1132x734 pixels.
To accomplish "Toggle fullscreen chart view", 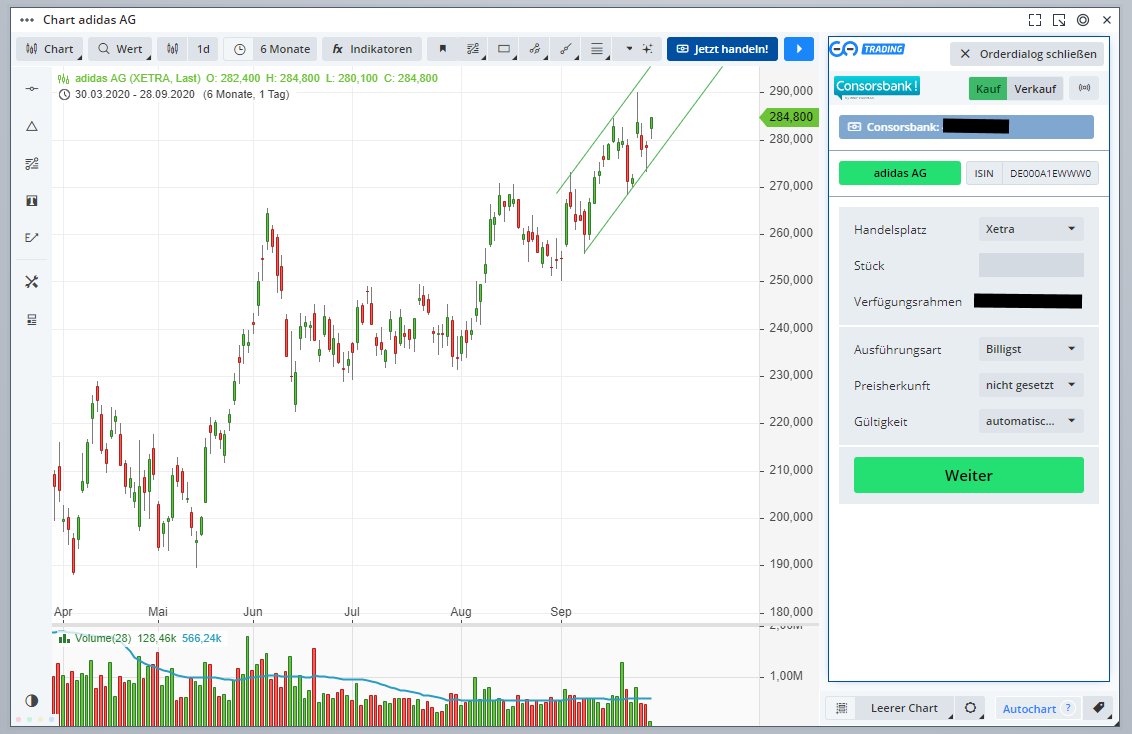I will [x=1035, y=20].
